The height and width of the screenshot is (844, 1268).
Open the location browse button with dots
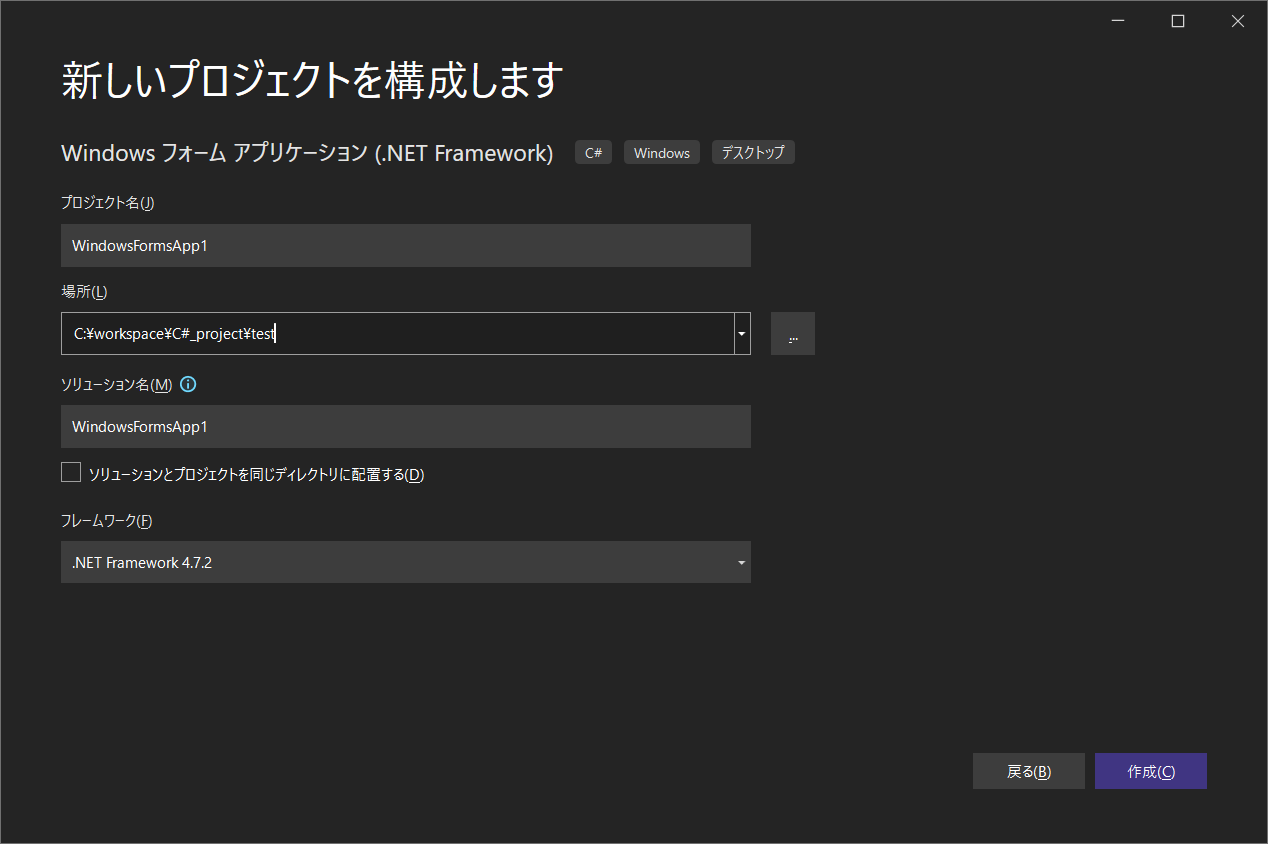point(793,334)
